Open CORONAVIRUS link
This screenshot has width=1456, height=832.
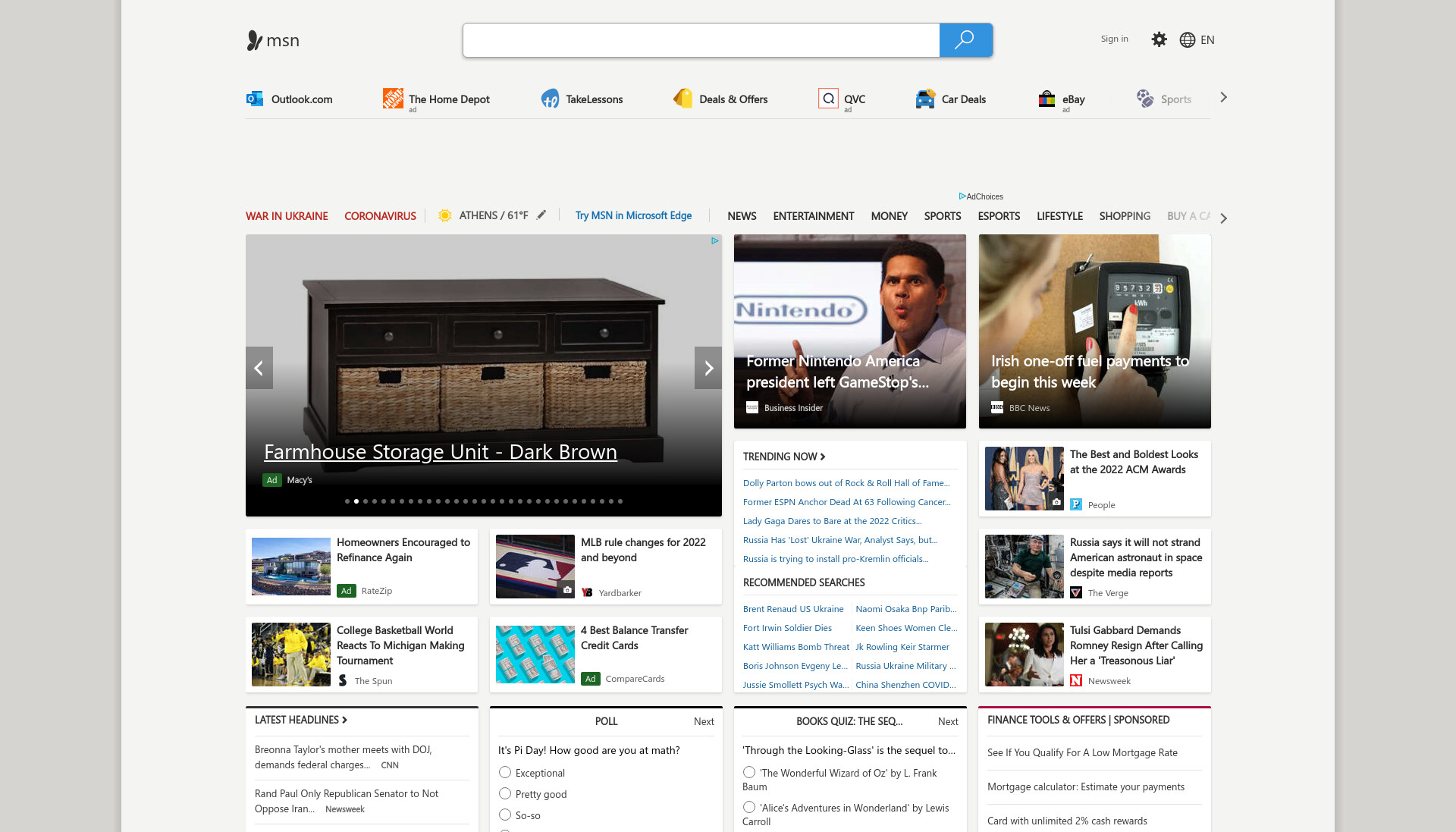(x=380, y=216)
